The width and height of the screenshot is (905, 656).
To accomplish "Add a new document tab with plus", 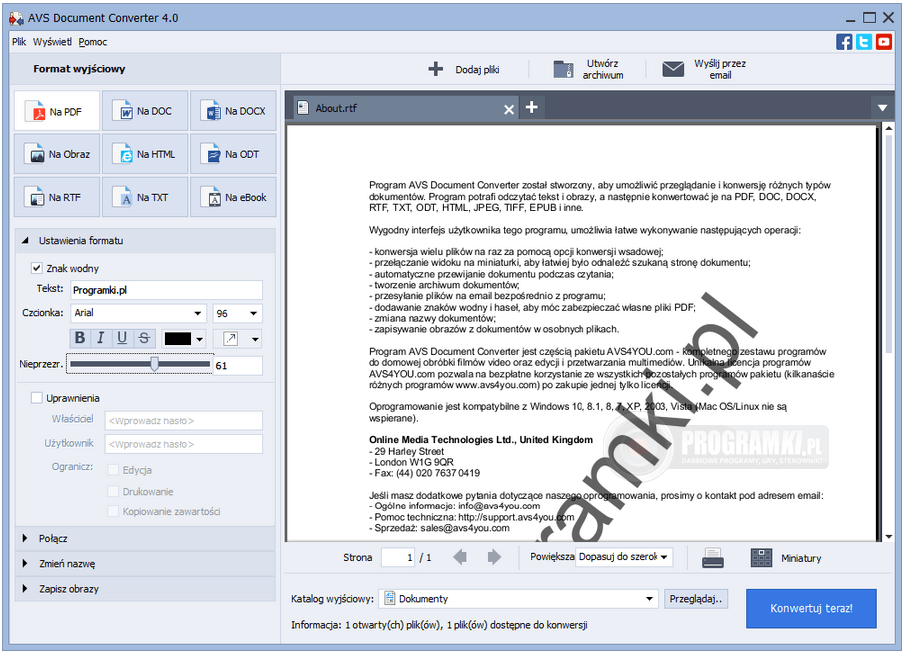I will click(x=532, y=107).
